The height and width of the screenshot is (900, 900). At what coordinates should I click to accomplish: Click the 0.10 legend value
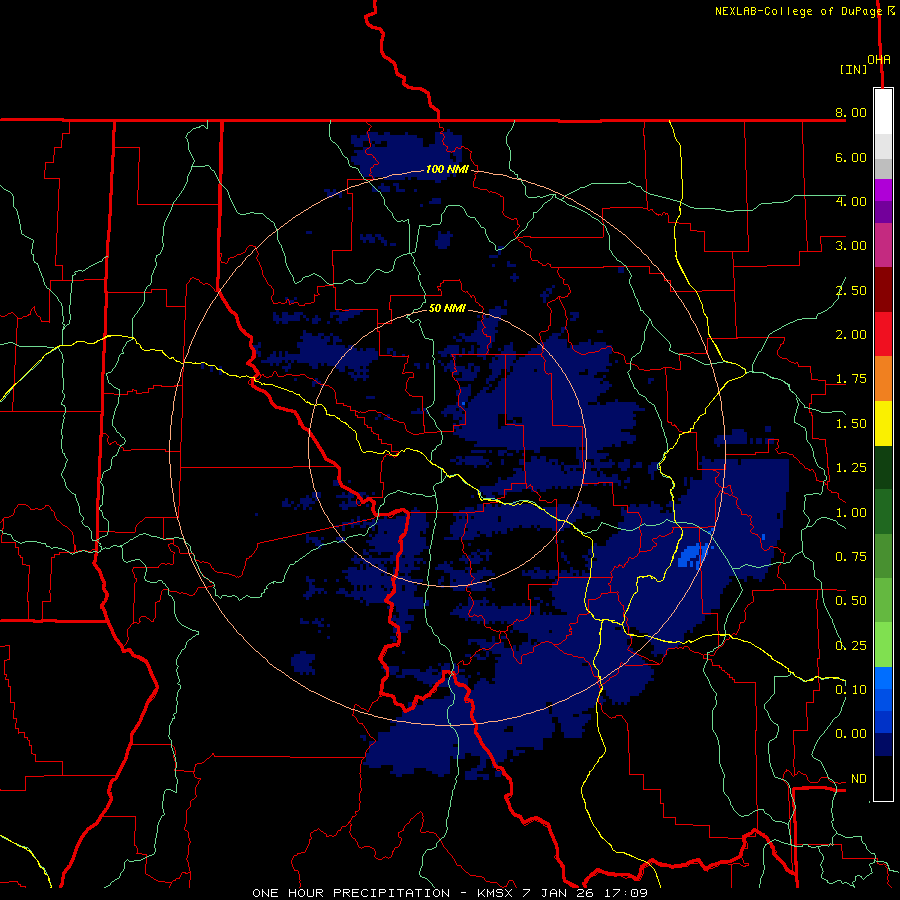point(851,690)
